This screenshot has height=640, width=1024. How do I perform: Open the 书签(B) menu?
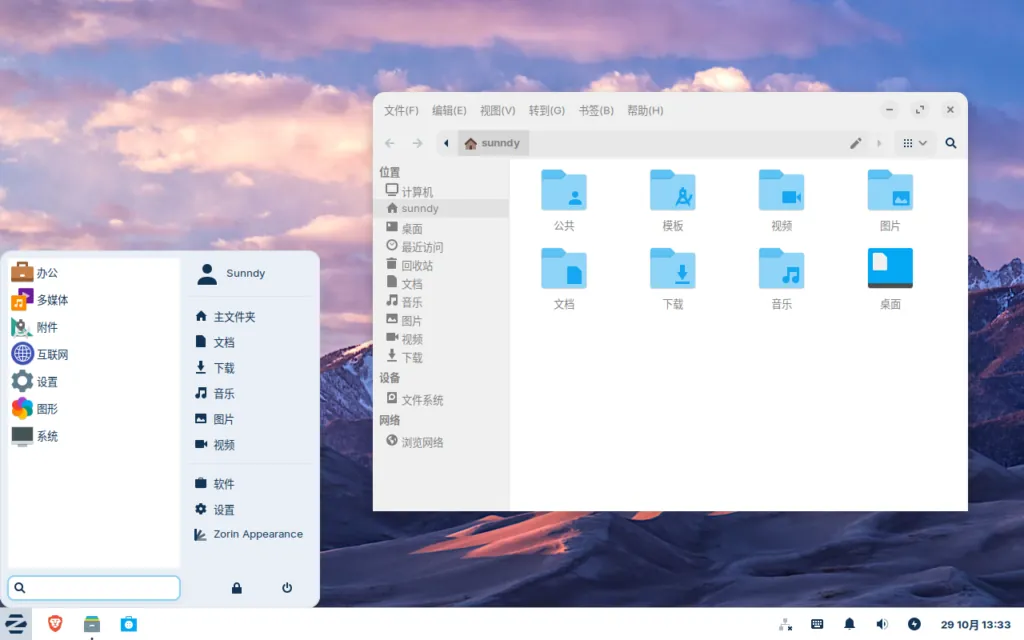pyautogui.click(x=596, y=110)
